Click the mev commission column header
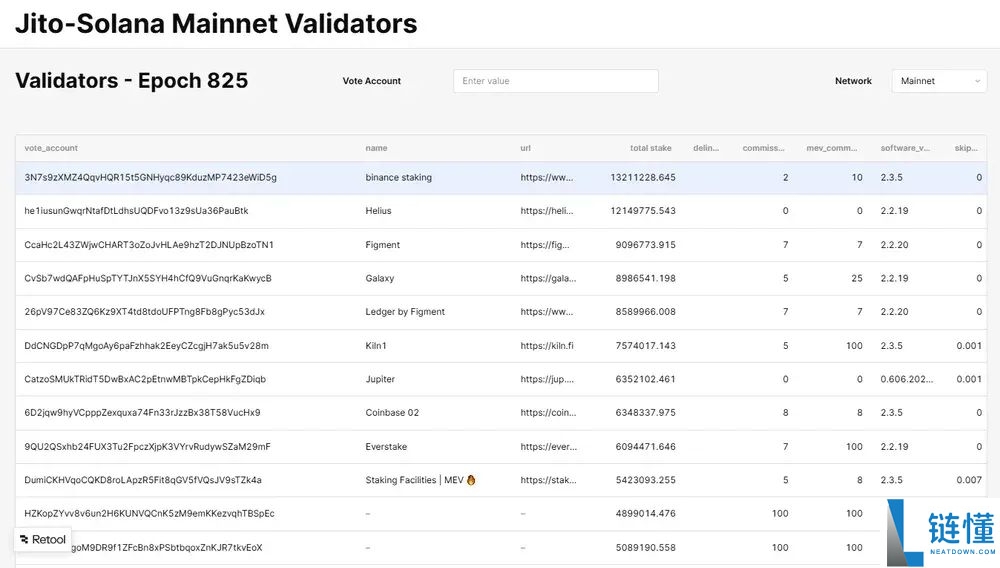The height and width of the screenshot is (568, 1000). click(x=832, y=148)
